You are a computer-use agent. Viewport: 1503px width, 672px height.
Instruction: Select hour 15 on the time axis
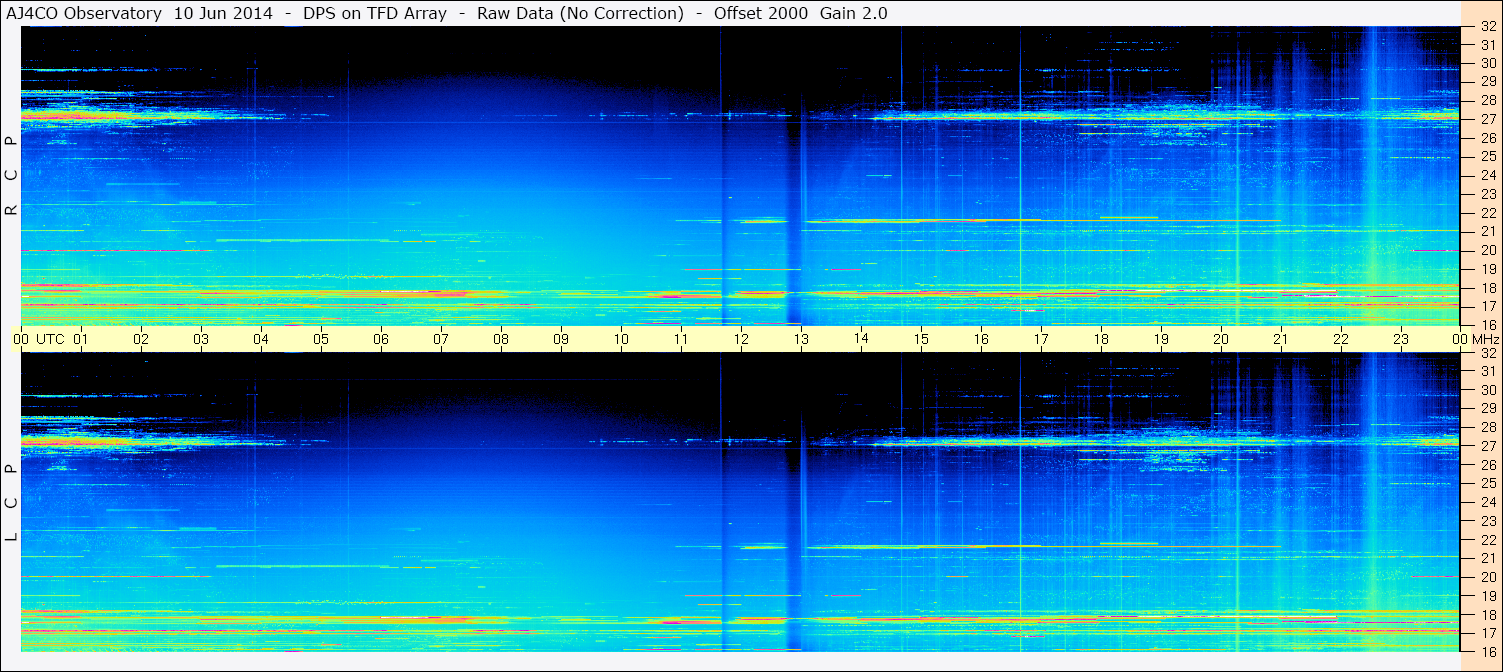pos(921,339)
